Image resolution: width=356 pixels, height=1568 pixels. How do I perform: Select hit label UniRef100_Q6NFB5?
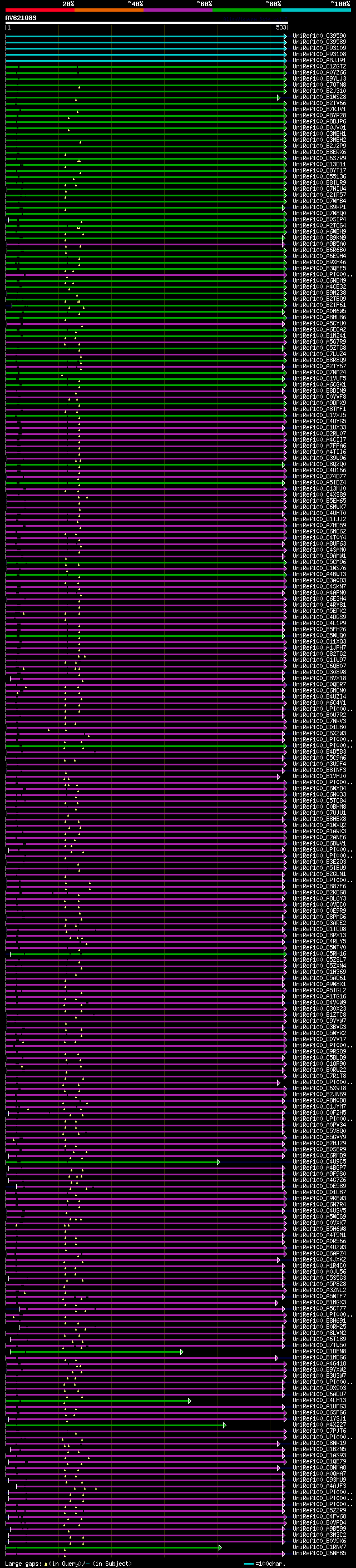click(319, 1554)
